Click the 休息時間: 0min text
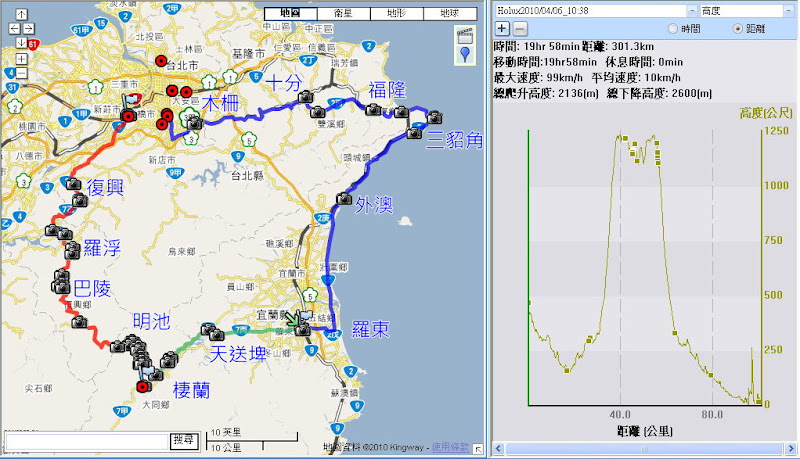800x459 pixels. pyautogui.click(x=644, y=62)
